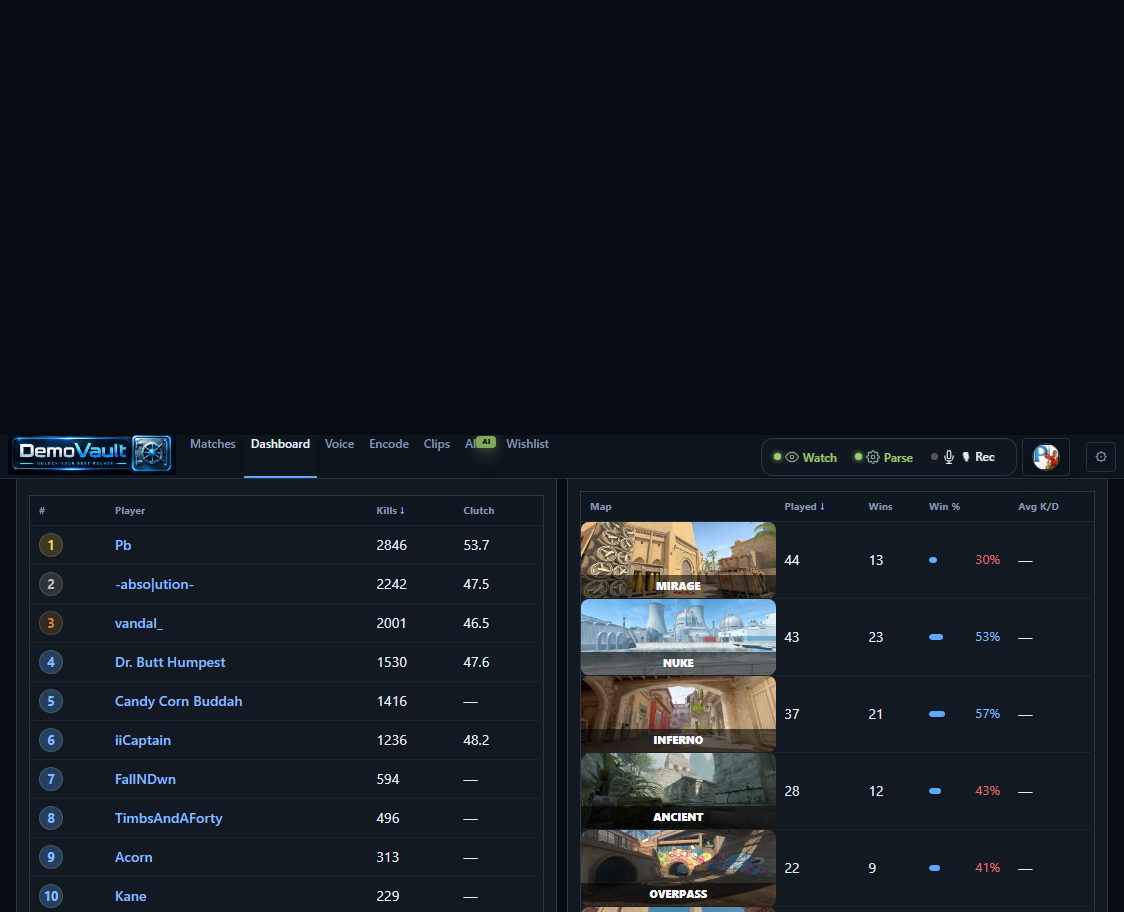Open the Inferno map thumbnail
This screenshot has height=912, width=1124.
tap(678, 714)
